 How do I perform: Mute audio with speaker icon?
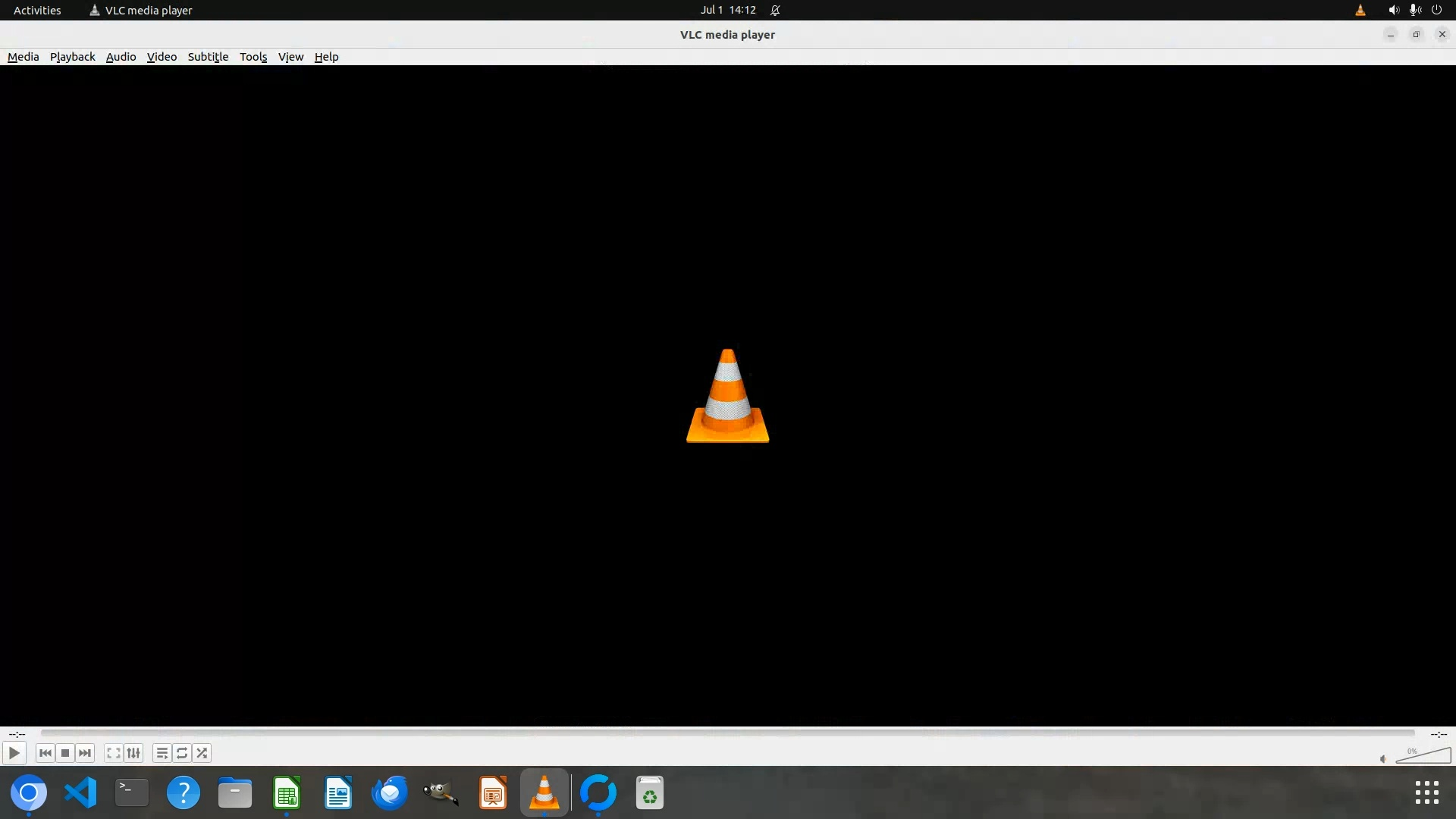pos(1383,758)
